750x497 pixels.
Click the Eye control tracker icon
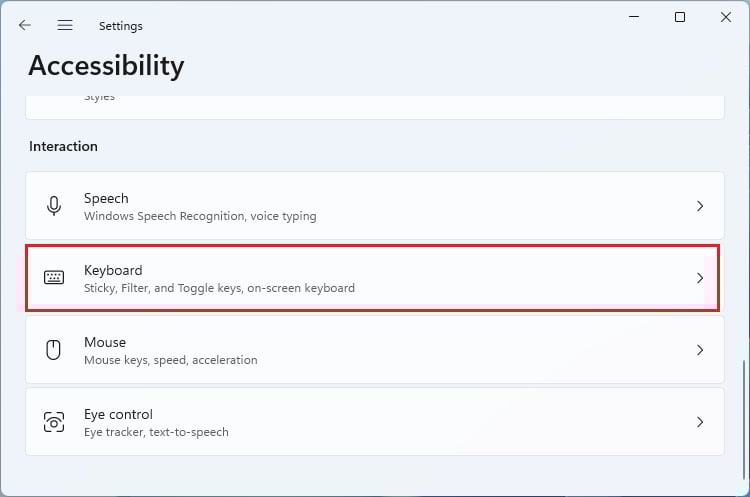tap(54, 422)
